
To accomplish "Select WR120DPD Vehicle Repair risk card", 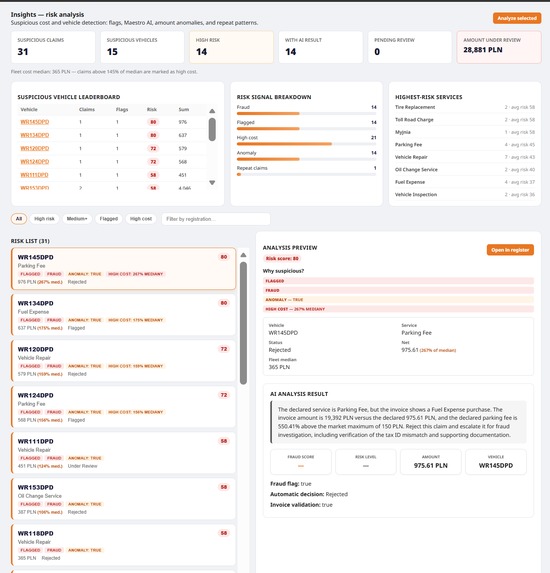I will [124, 361].
